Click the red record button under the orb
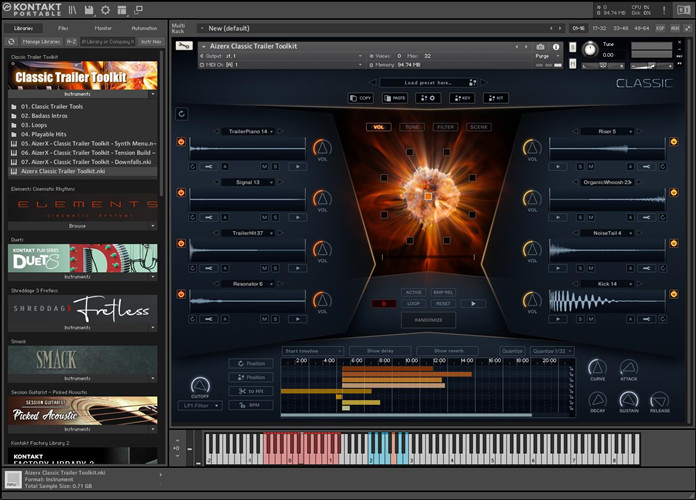Screen dimensions: 696x500 (x=384, y=303)
